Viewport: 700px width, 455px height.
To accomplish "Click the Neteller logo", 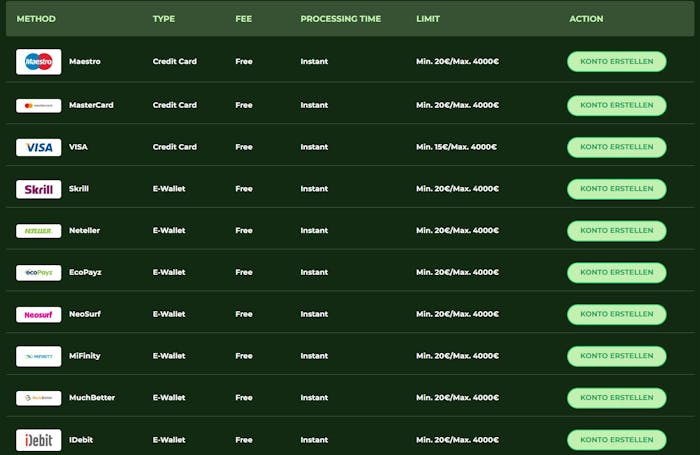I will pyautogui.click(x=38, y=231).
